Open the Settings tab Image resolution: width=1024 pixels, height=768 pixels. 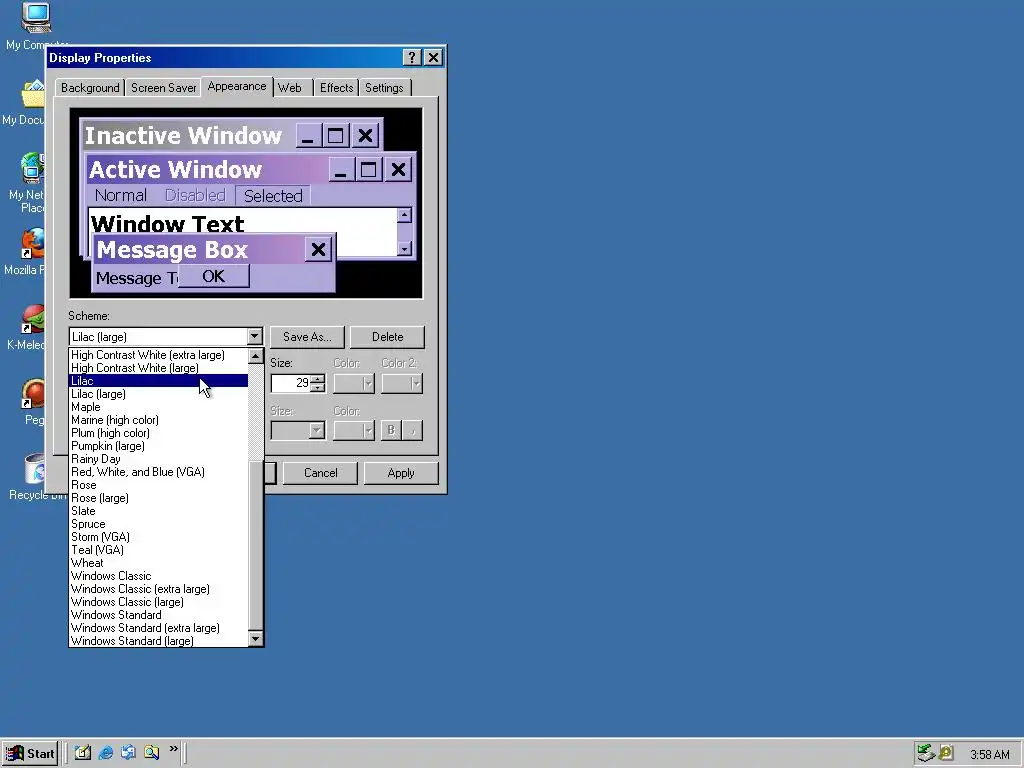point(384,88)
